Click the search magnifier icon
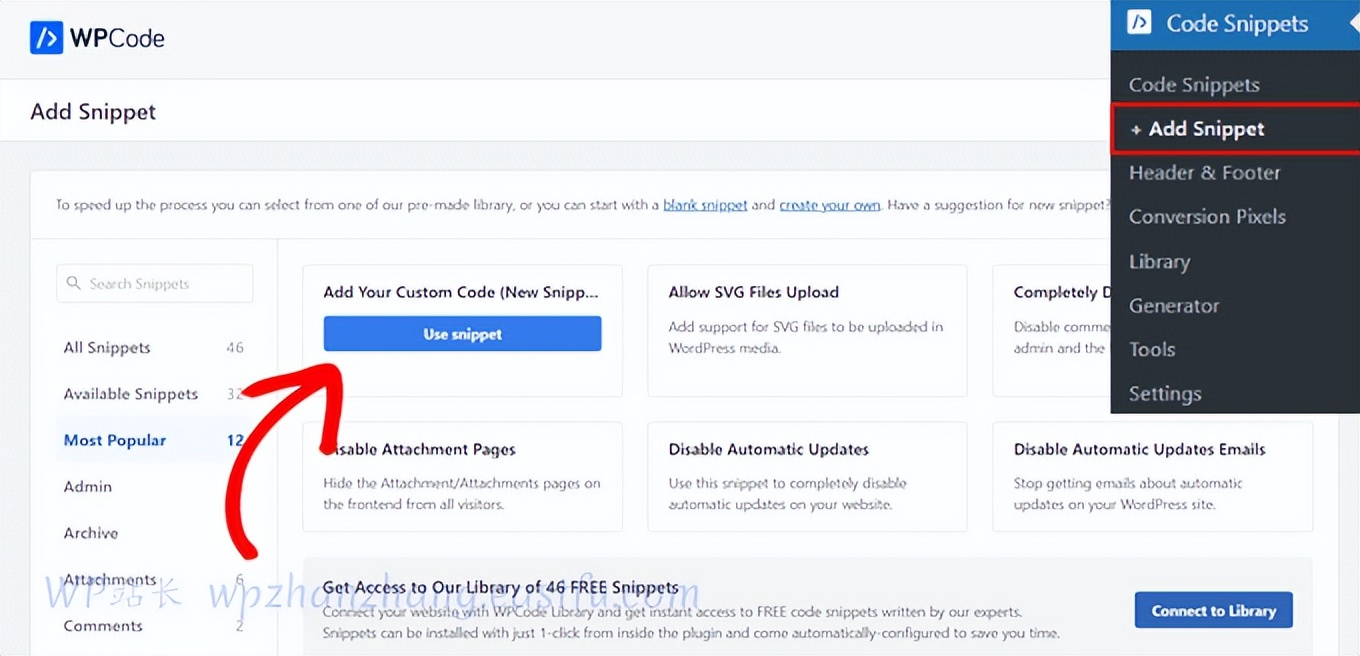This screenshot has height=656, width=1360. tap(73, 284)
